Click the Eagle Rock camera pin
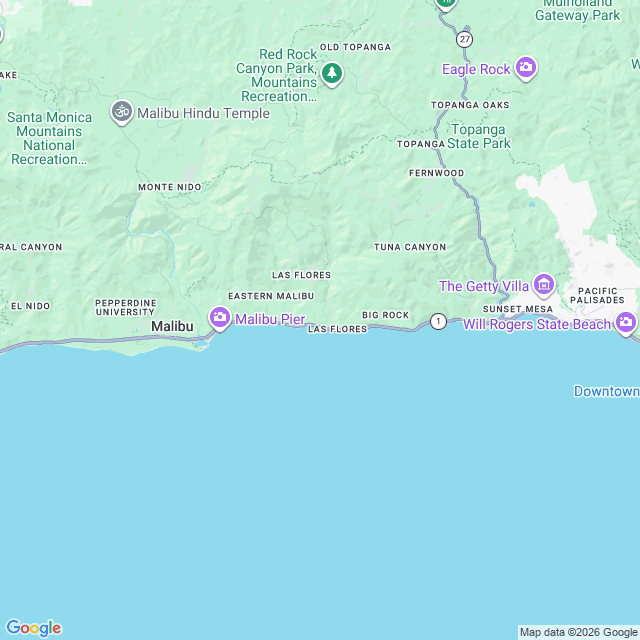This screenshot has width=640, height=640. pos(526,68)
